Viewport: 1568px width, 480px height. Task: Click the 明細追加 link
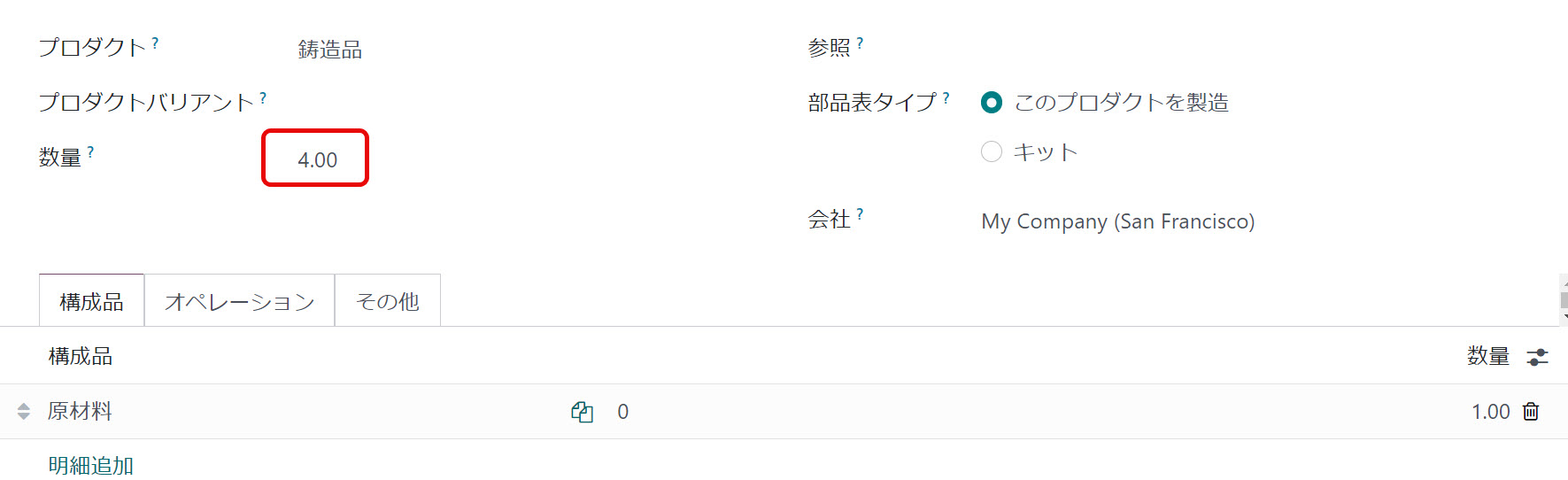[91, 466]
